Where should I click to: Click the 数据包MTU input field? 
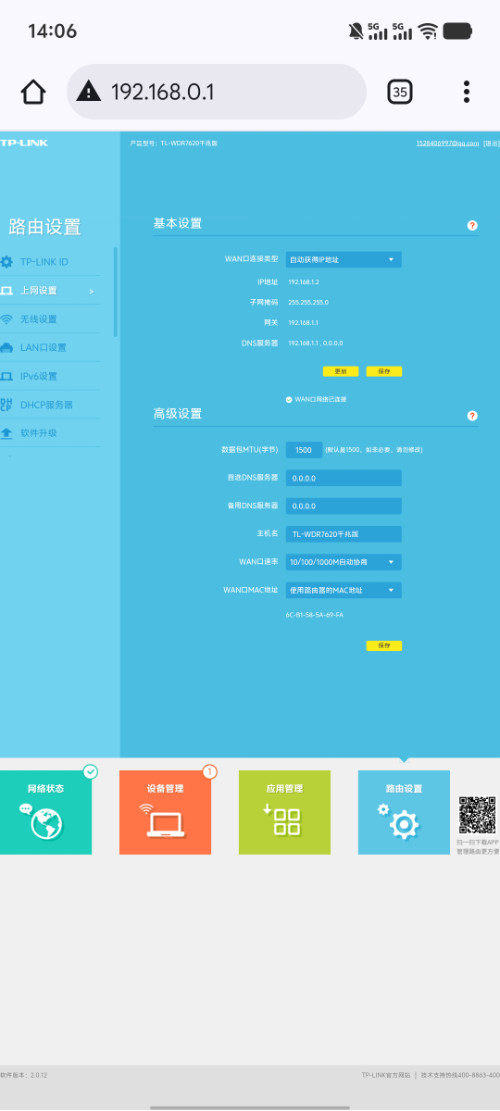(304, 450)
